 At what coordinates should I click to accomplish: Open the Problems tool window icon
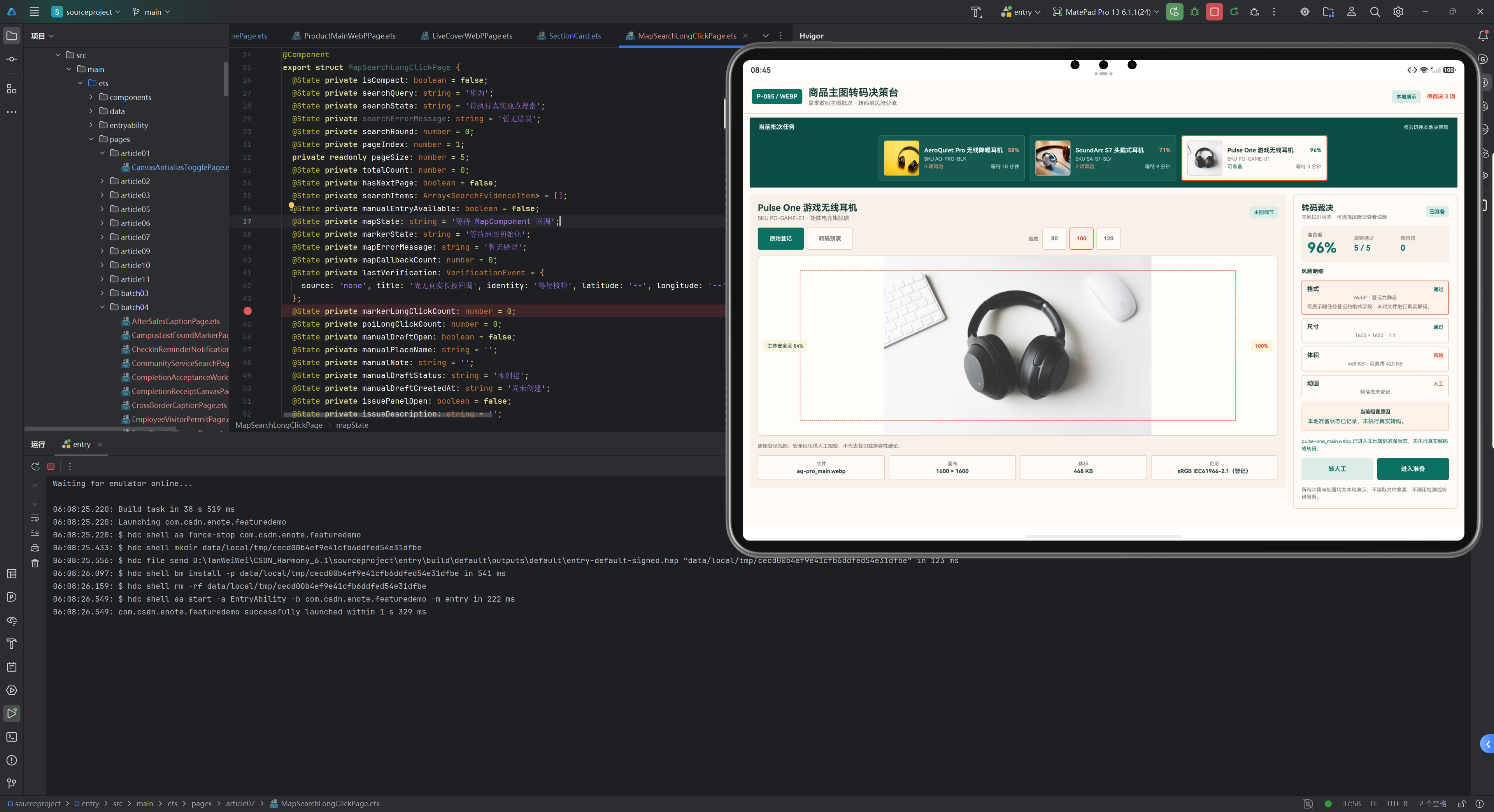(12, 760)
